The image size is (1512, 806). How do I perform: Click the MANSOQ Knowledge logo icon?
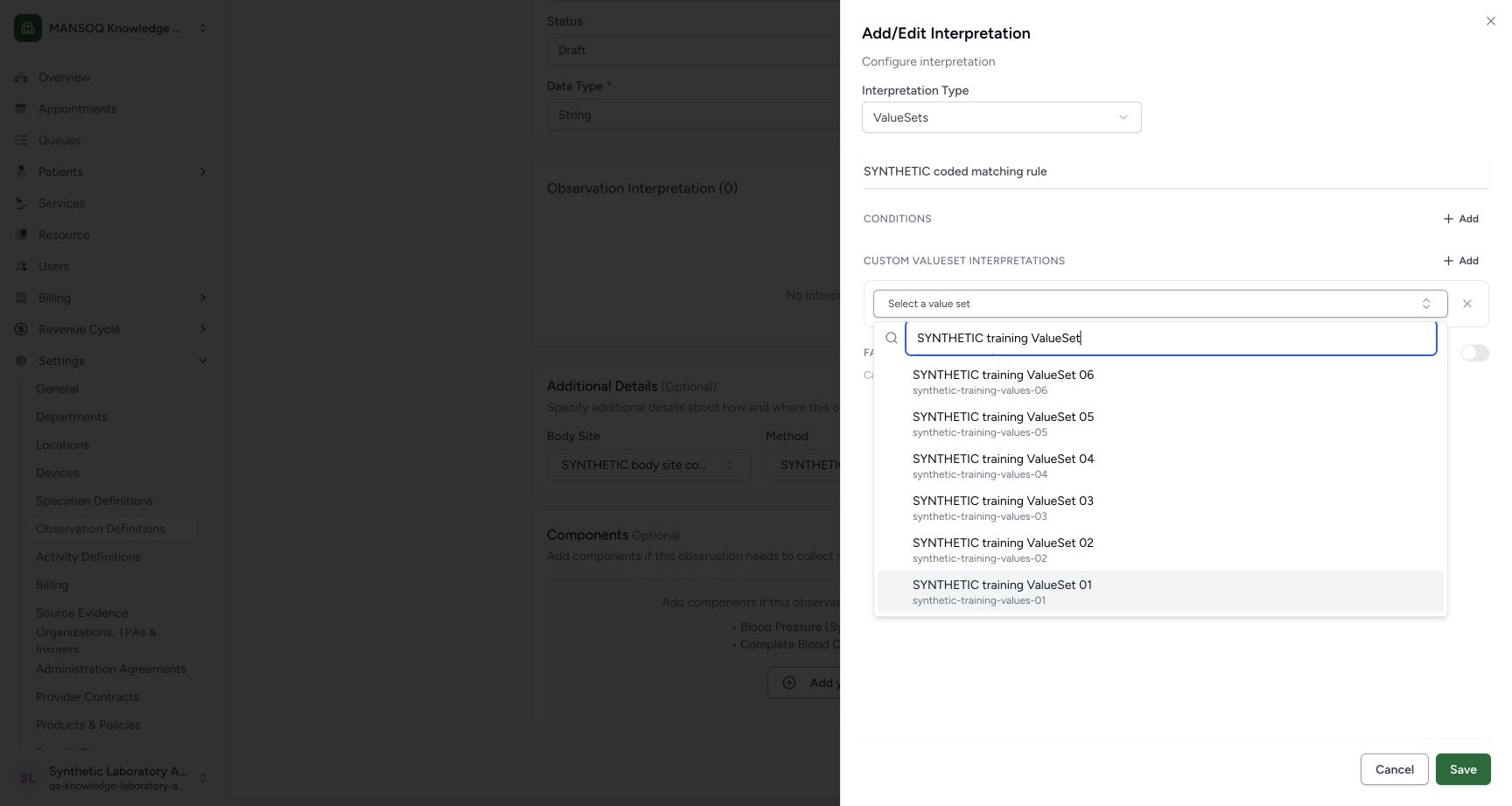click(x=28, y=28)
